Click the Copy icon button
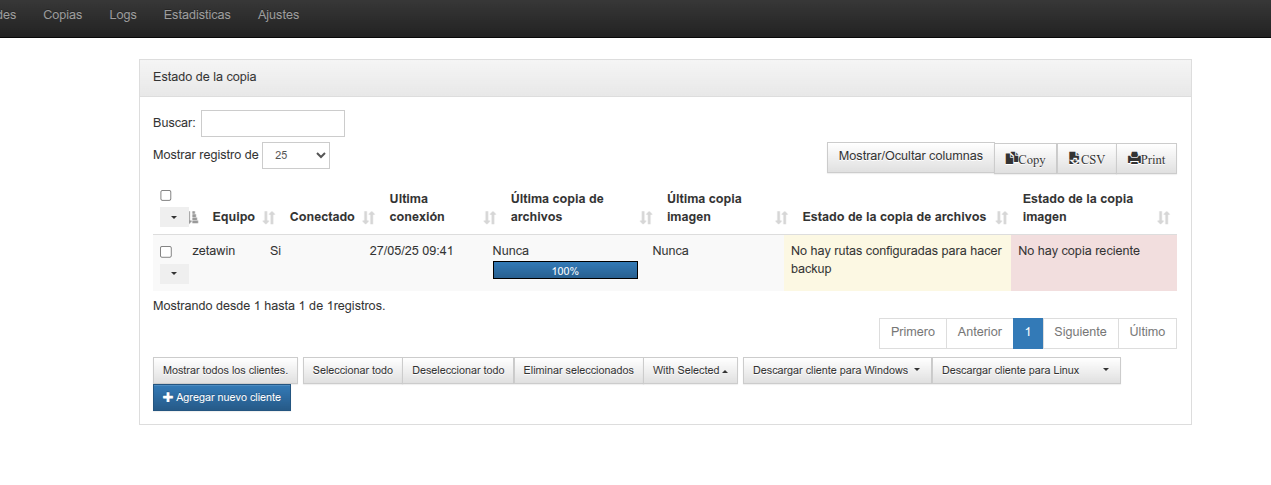Viewport: 1271px width, 485px height. coord(1025,159)
